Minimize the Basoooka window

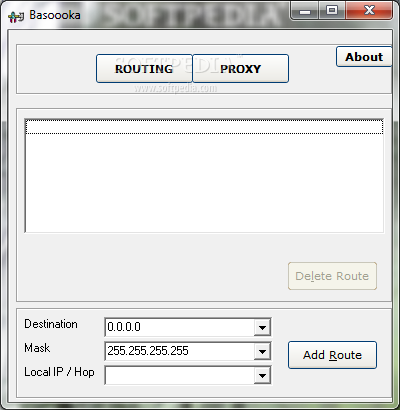coord(305,11)
